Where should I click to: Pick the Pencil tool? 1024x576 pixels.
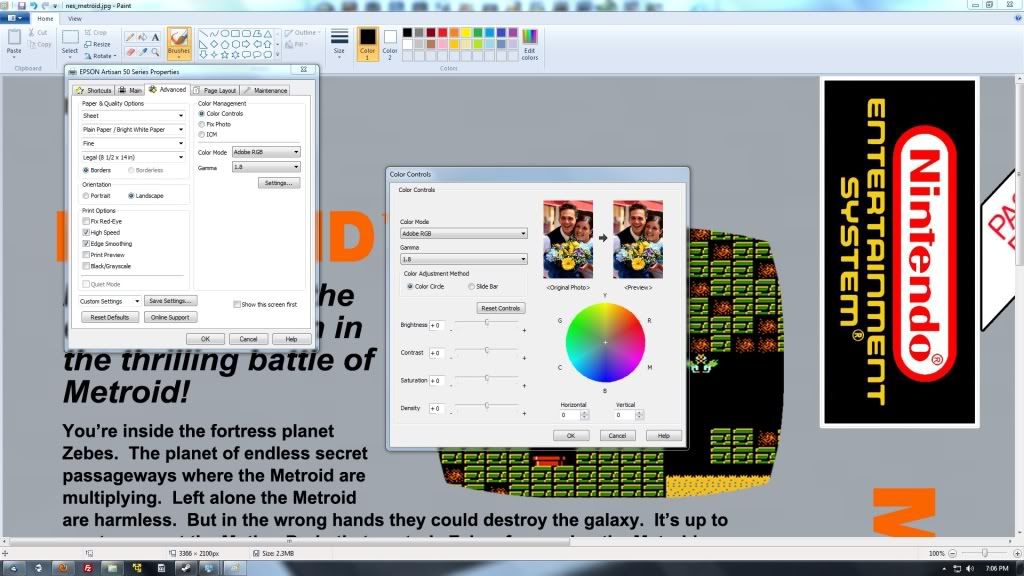129,37
